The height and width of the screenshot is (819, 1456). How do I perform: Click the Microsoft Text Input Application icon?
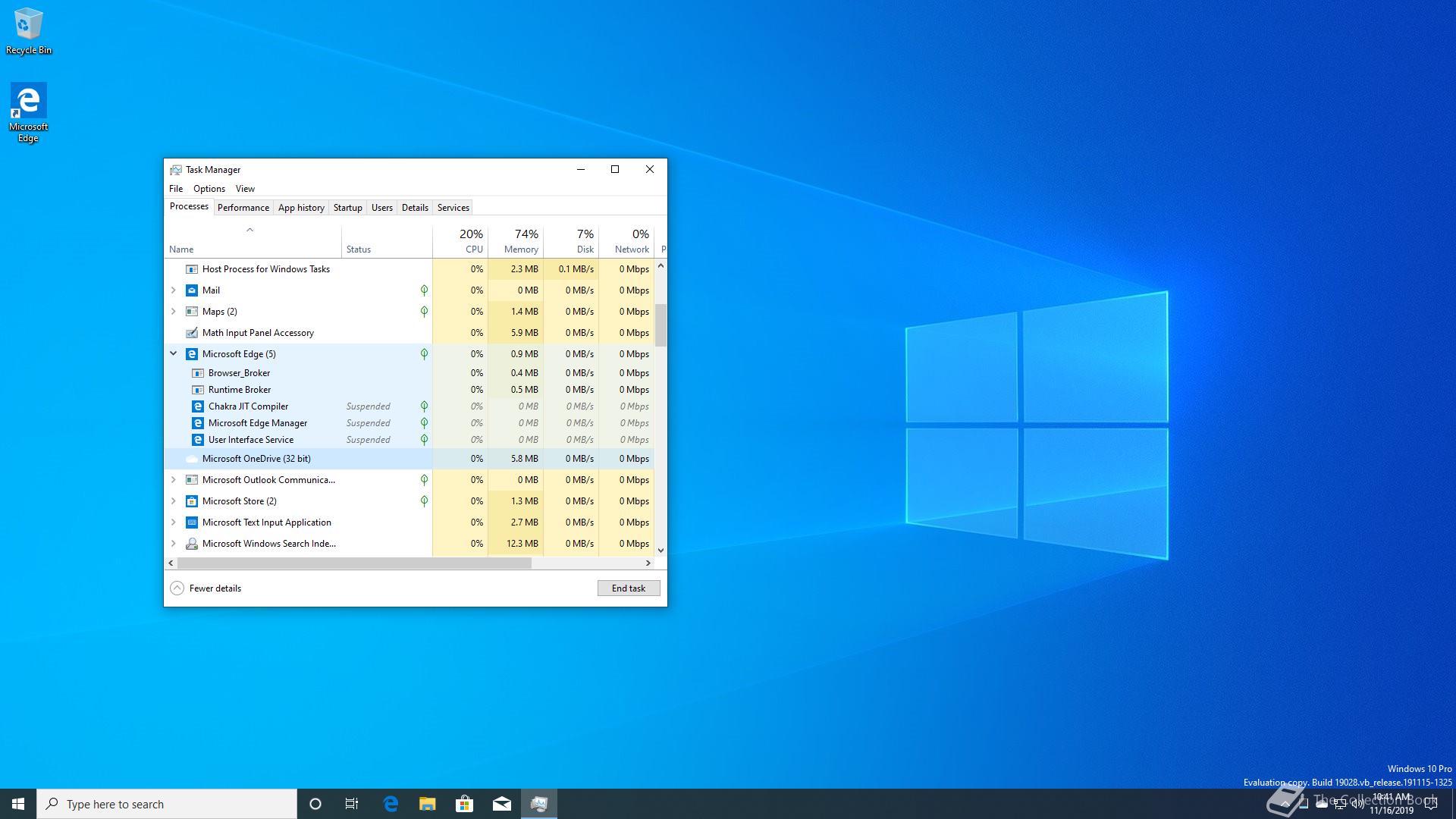pos(192,522)
